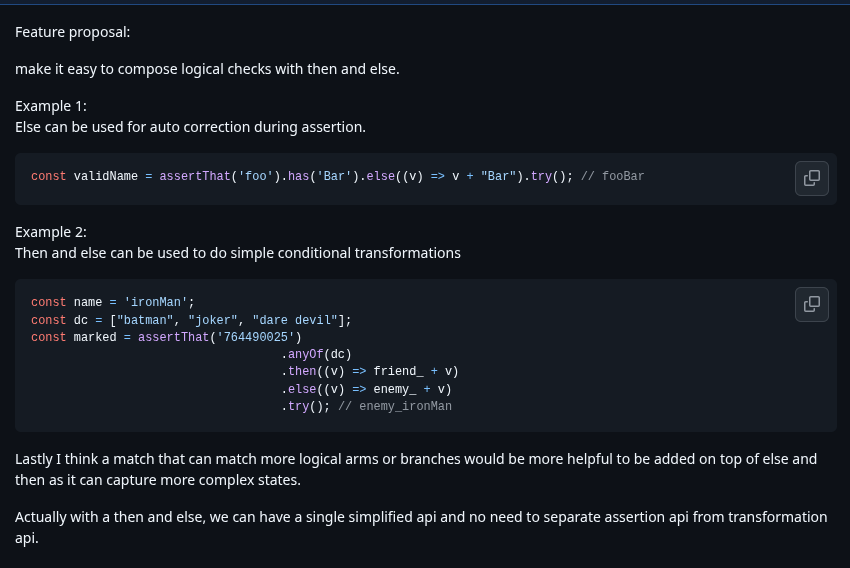
Task: Click the const name = 'ironMan' line
Action: pyautogui.click(x=113, y=302)
